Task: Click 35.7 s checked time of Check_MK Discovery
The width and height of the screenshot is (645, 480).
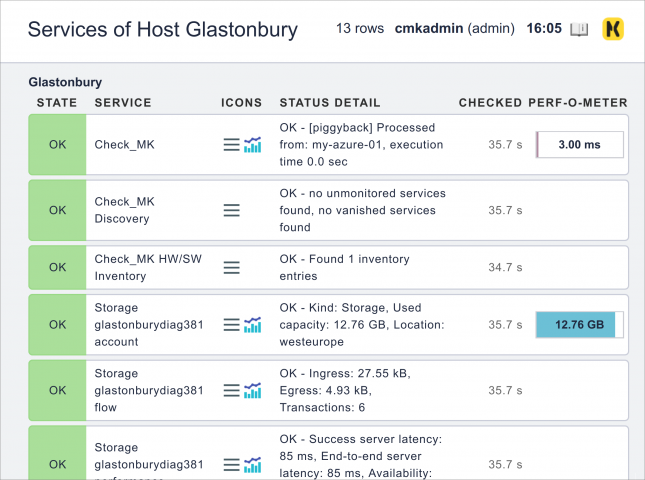Action: tap(505, 210)
